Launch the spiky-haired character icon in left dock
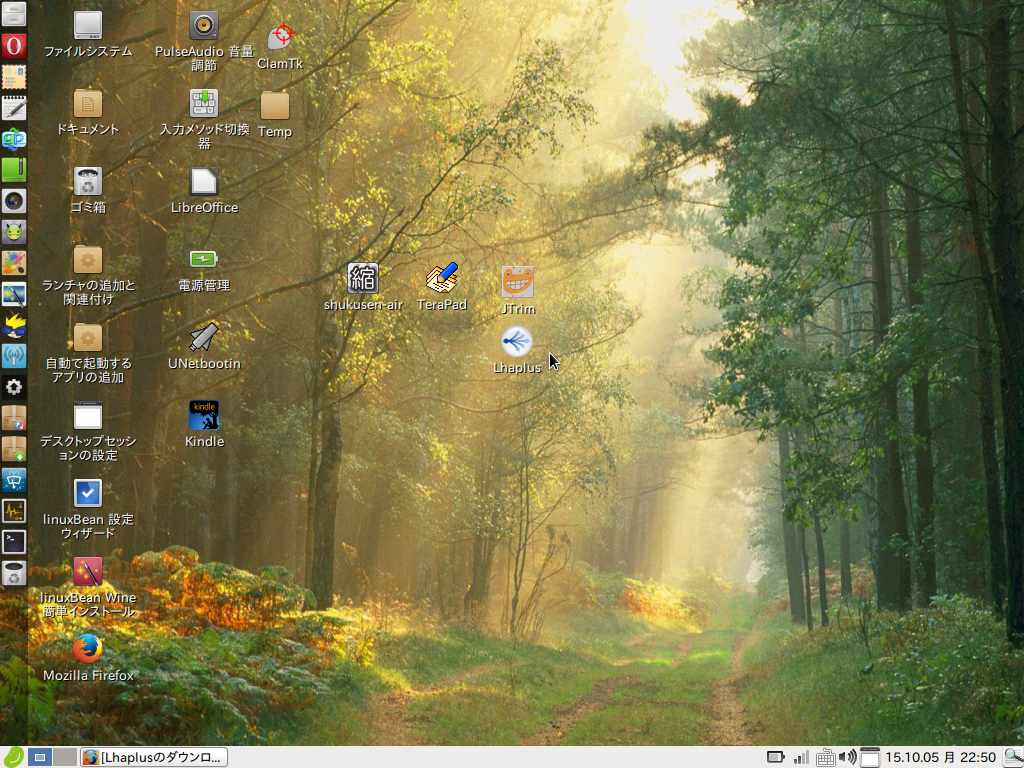 [x=14, y=325]
